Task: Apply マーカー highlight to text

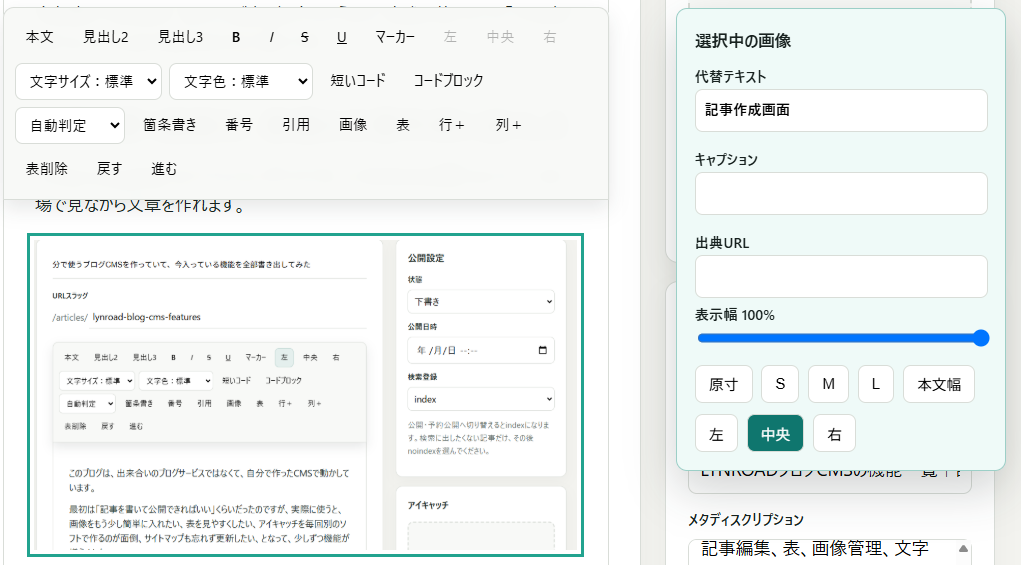Action: 395,37
